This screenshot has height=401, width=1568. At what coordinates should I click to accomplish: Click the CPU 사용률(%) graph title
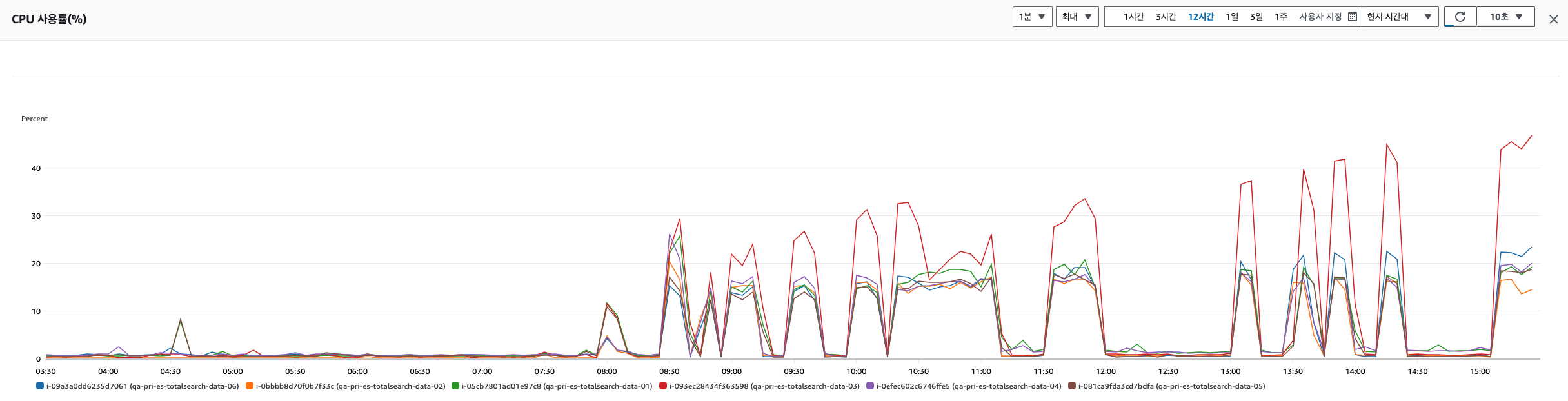49,19
